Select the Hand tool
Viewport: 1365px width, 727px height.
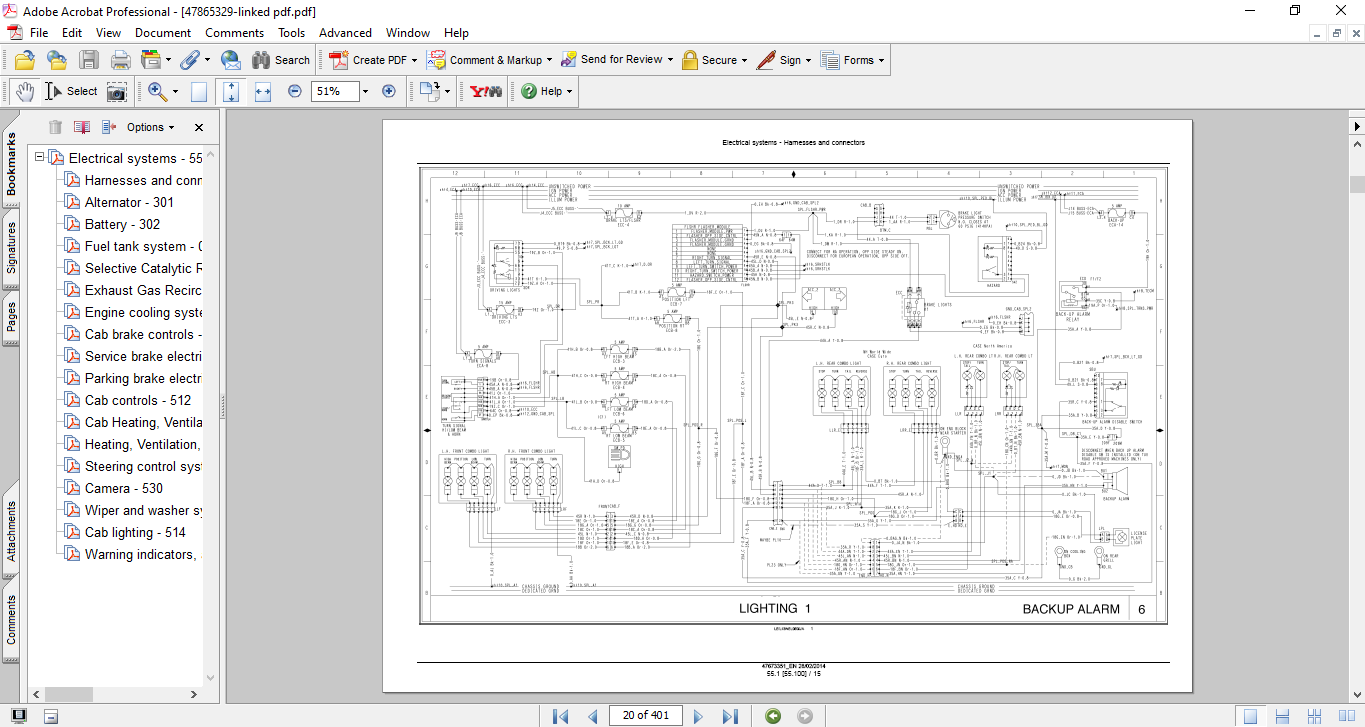24,91
